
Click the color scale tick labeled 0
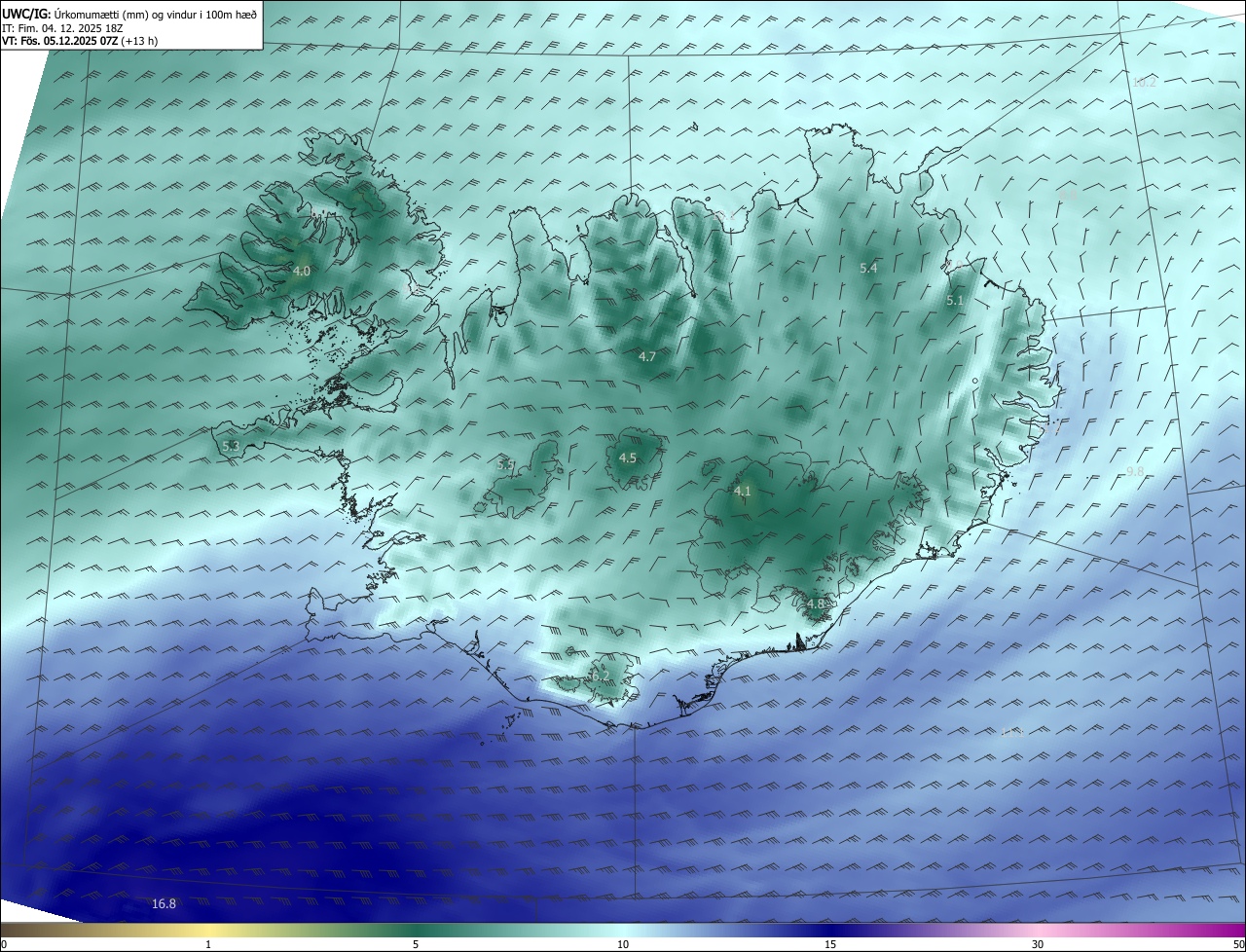click(x=4, y=944)
